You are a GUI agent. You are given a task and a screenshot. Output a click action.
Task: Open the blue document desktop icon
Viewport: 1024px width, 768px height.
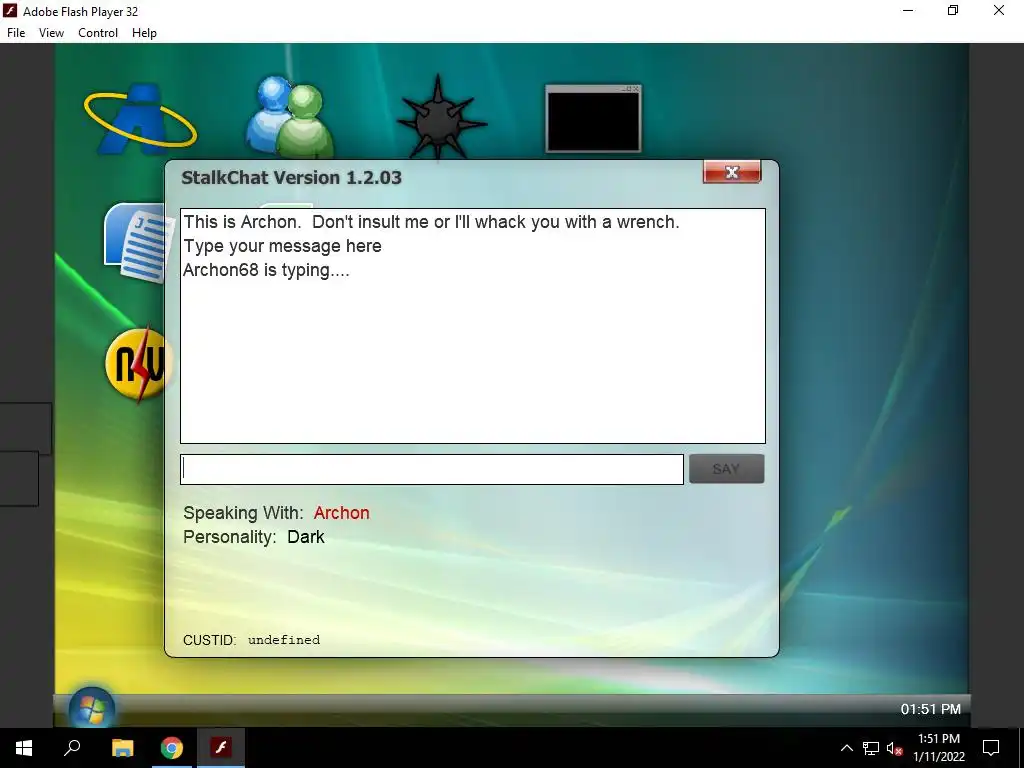[x=136, y=242]
